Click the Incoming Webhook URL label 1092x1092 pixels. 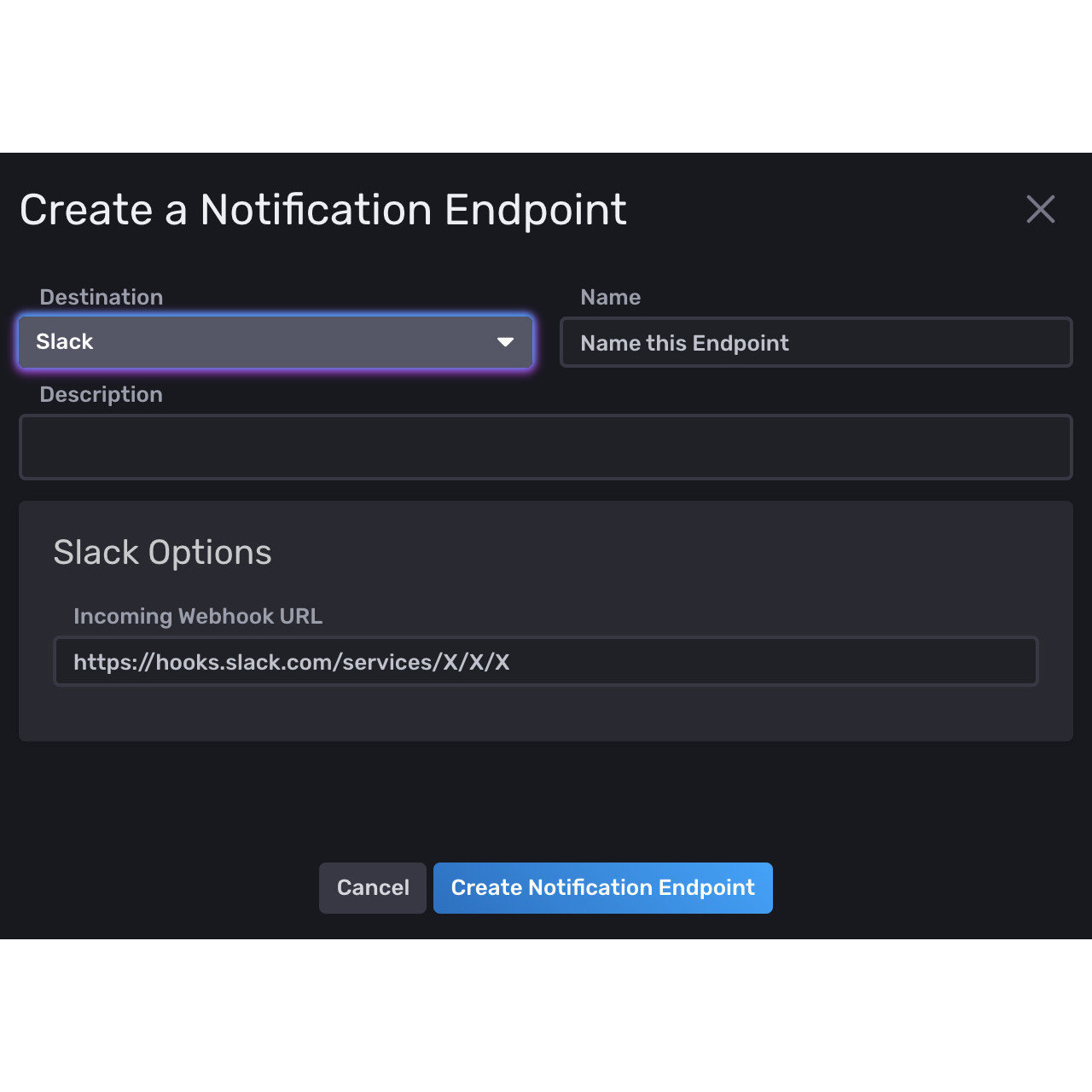coord(198,616)
